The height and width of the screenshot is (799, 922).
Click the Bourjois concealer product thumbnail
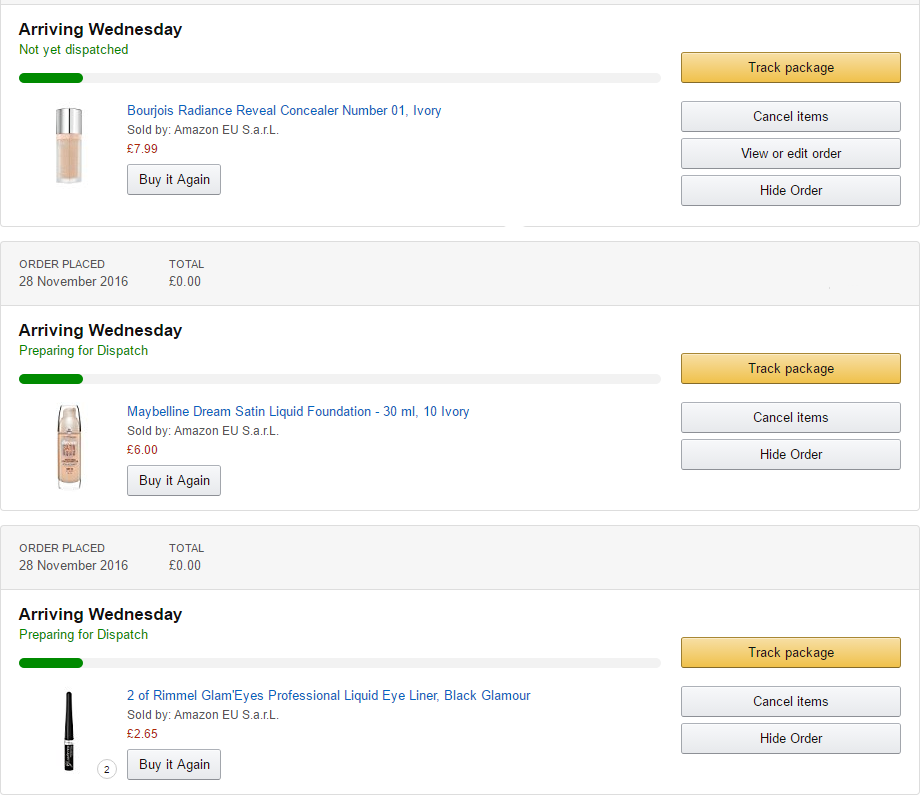point(69,145)
